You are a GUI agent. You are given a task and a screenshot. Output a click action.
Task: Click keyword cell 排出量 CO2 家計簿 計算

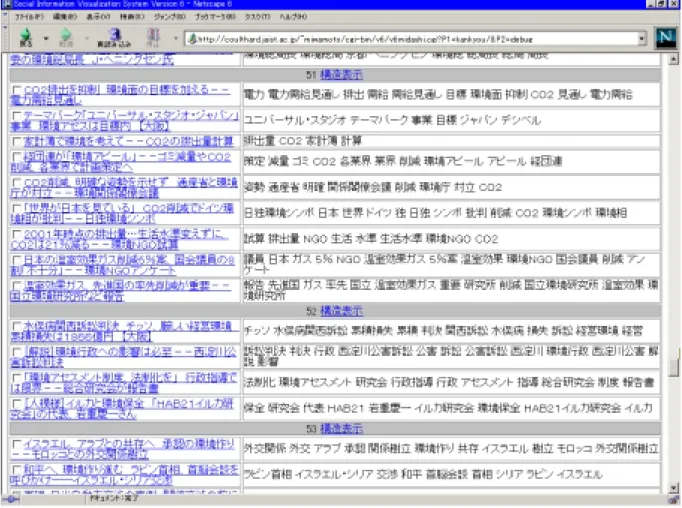click(x=451, y=141)
